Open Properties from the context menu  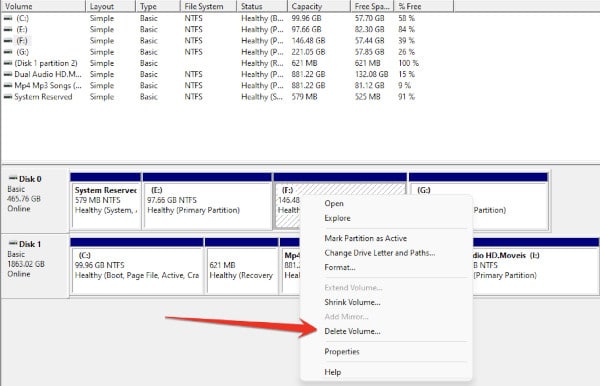pos(342,351)
